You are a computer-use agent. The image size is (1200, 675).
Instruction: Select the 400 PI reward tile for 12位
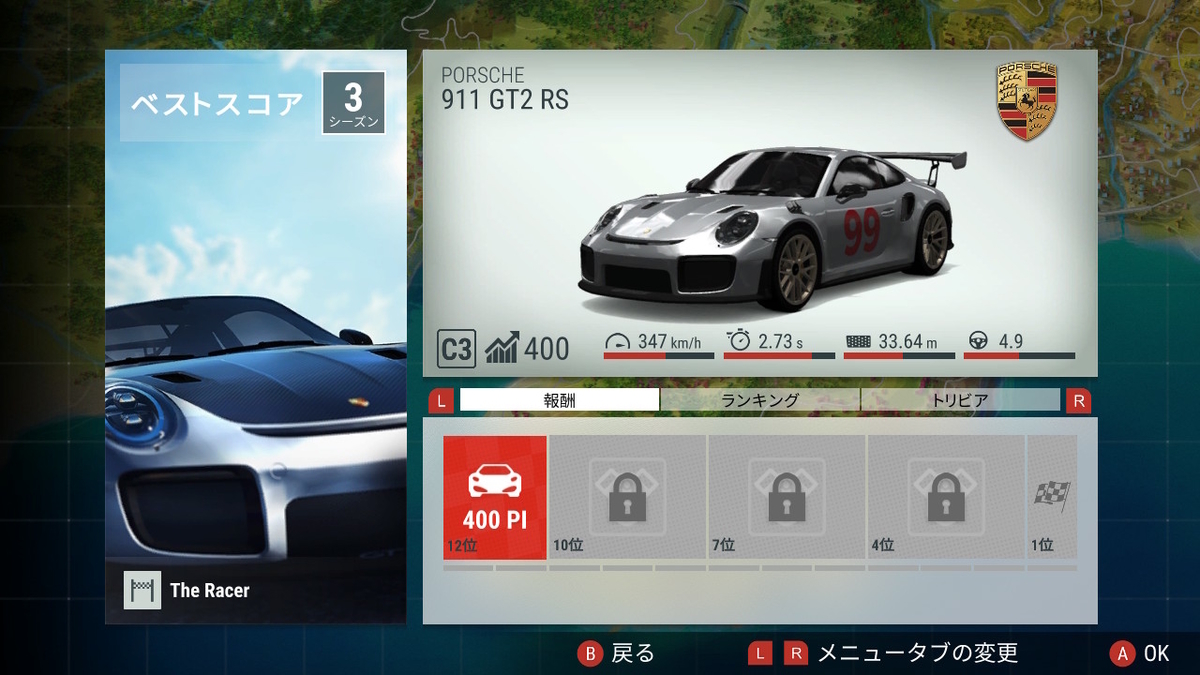tap(495, 497)
